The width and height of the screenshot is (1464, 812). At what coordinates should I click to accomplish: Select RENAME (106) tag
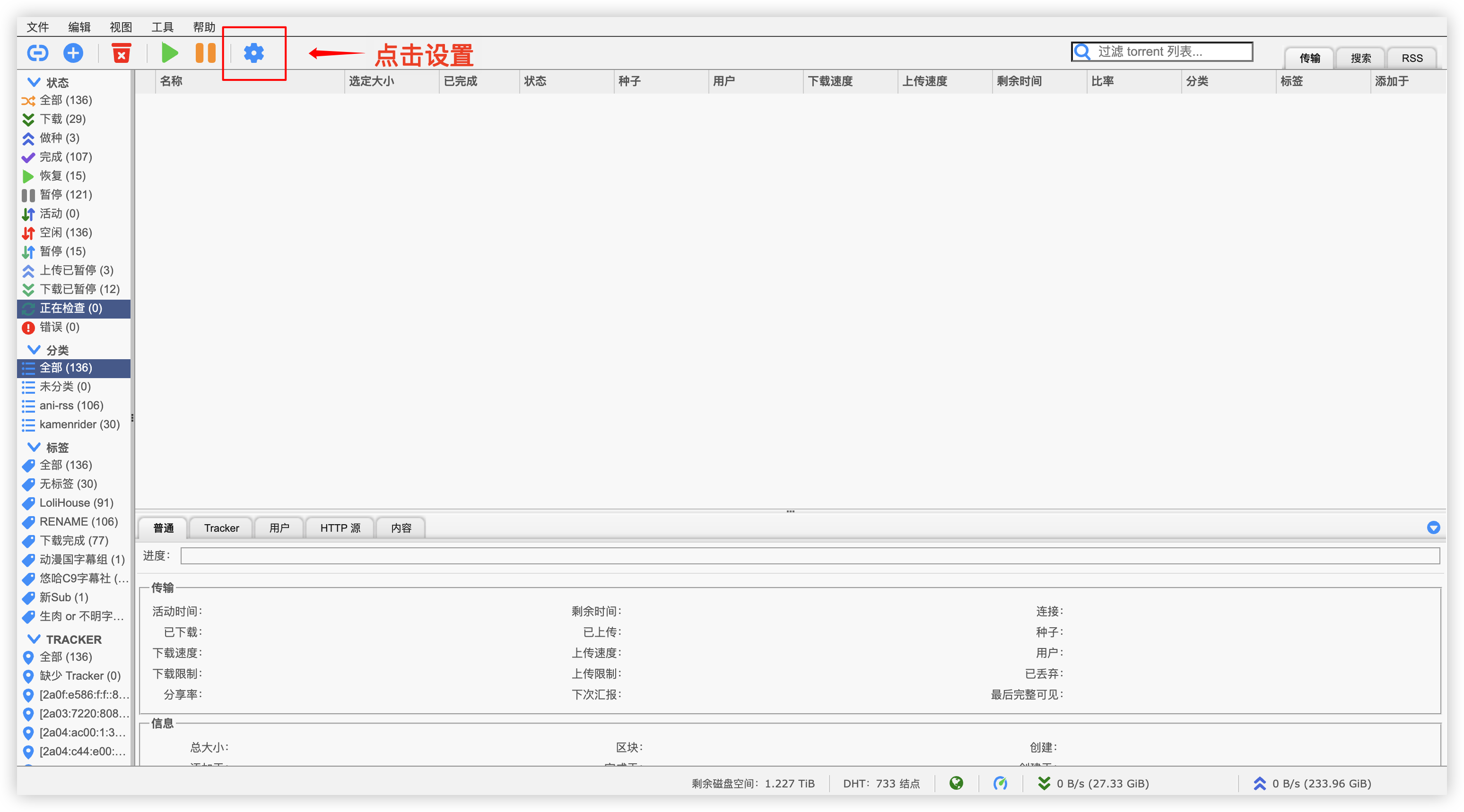click(74, 522)
